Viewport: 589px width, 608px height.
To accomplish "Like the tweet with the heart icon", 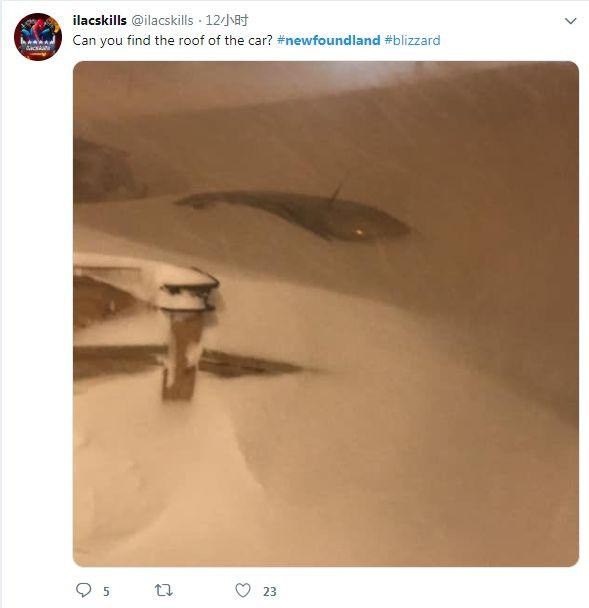I will pos(243,590).
